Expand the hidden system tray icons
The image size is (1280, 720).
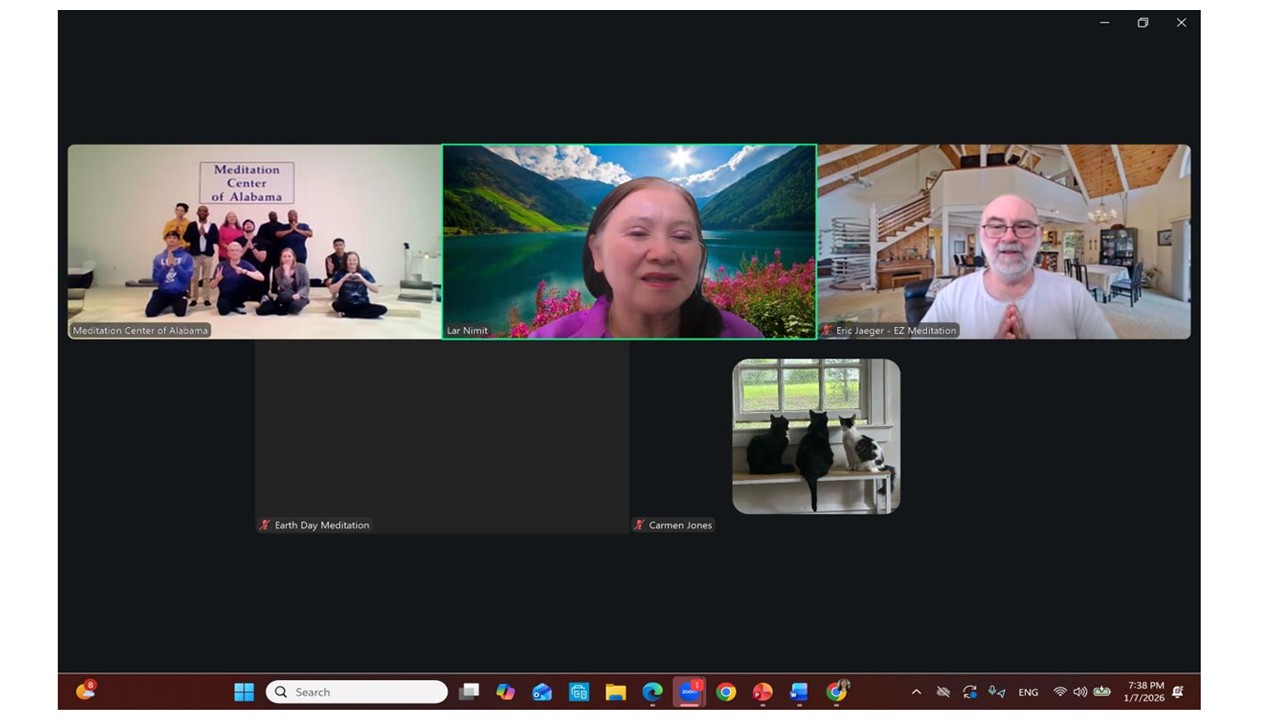tap(916, 692)
